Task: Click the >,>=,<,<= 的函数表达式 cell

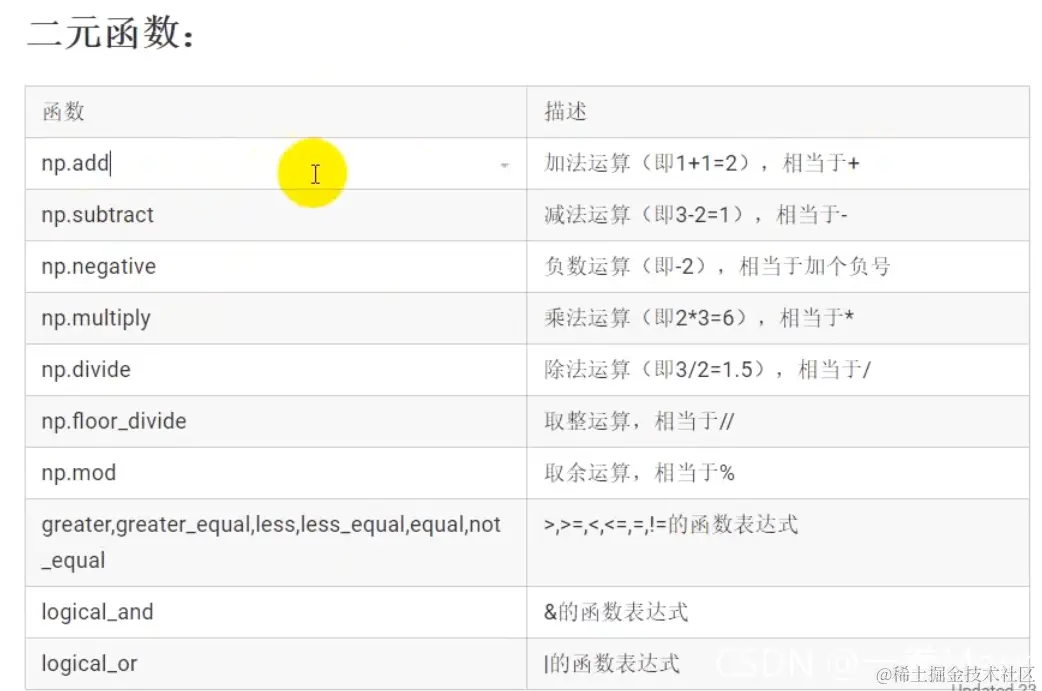Action: coord(778,543)
